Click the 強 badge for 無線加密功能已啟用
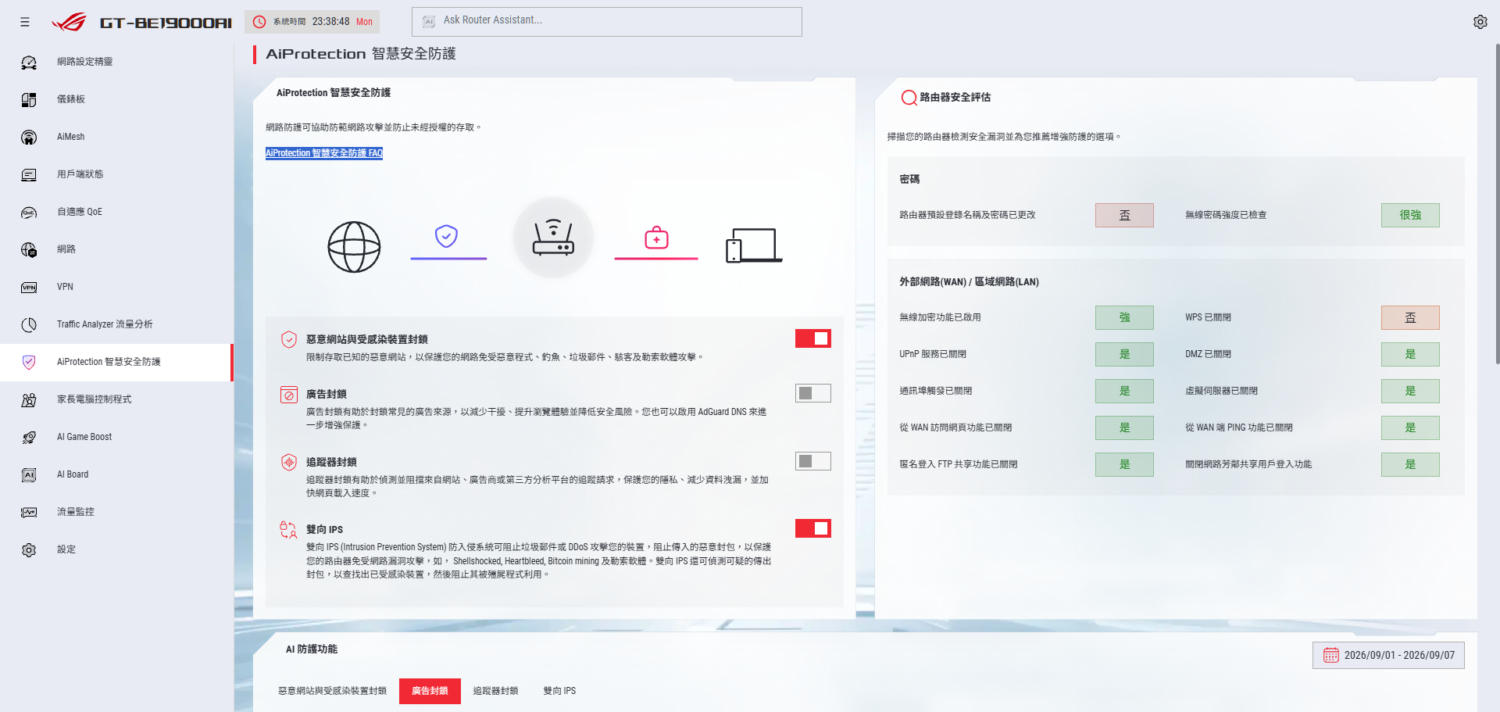The width and height of the screenshot is (1500, 712). pyautogui.click(x=1124, y=317)
